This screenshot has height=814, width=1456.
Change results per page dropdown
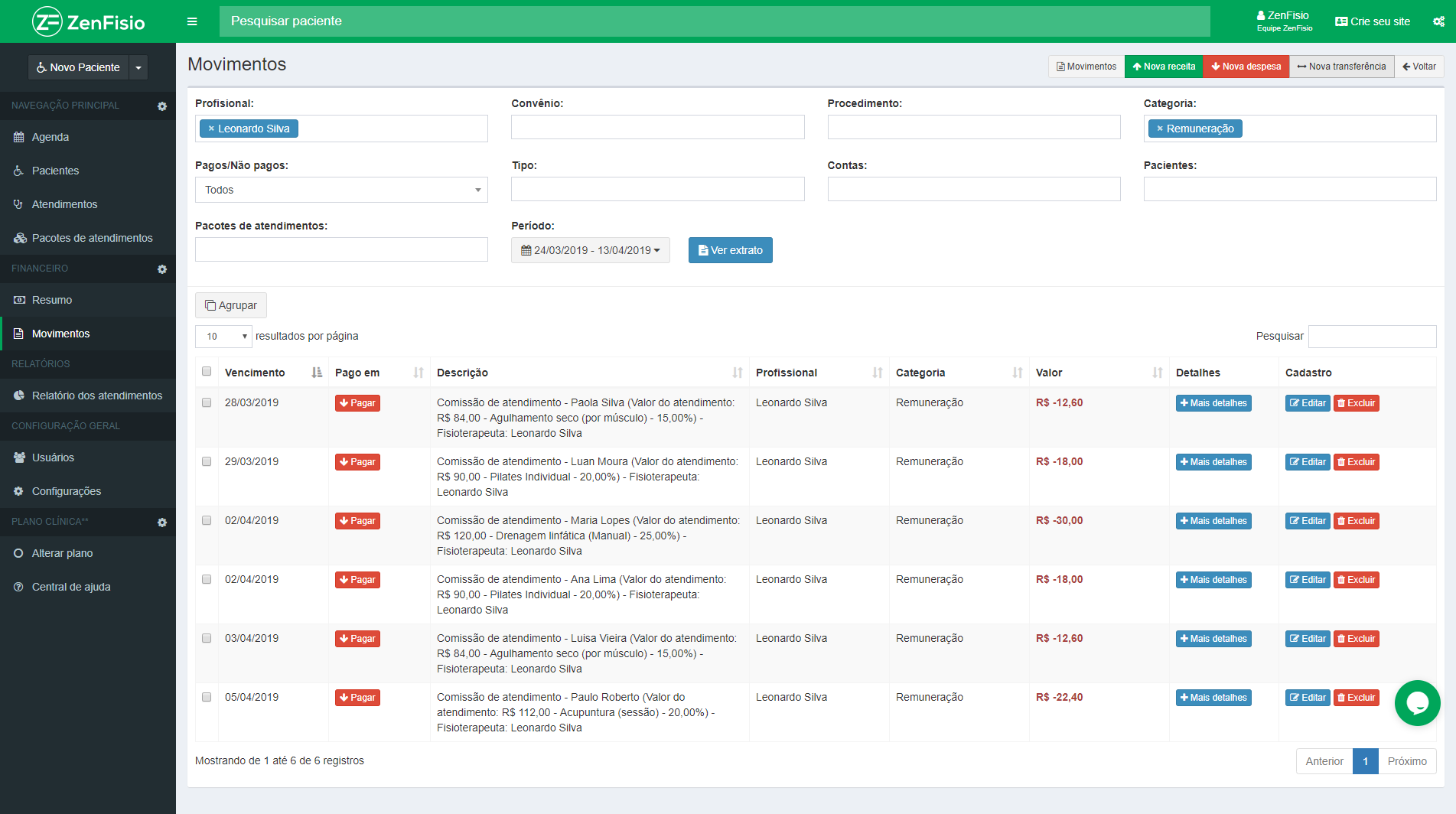[x=223, y=337]
